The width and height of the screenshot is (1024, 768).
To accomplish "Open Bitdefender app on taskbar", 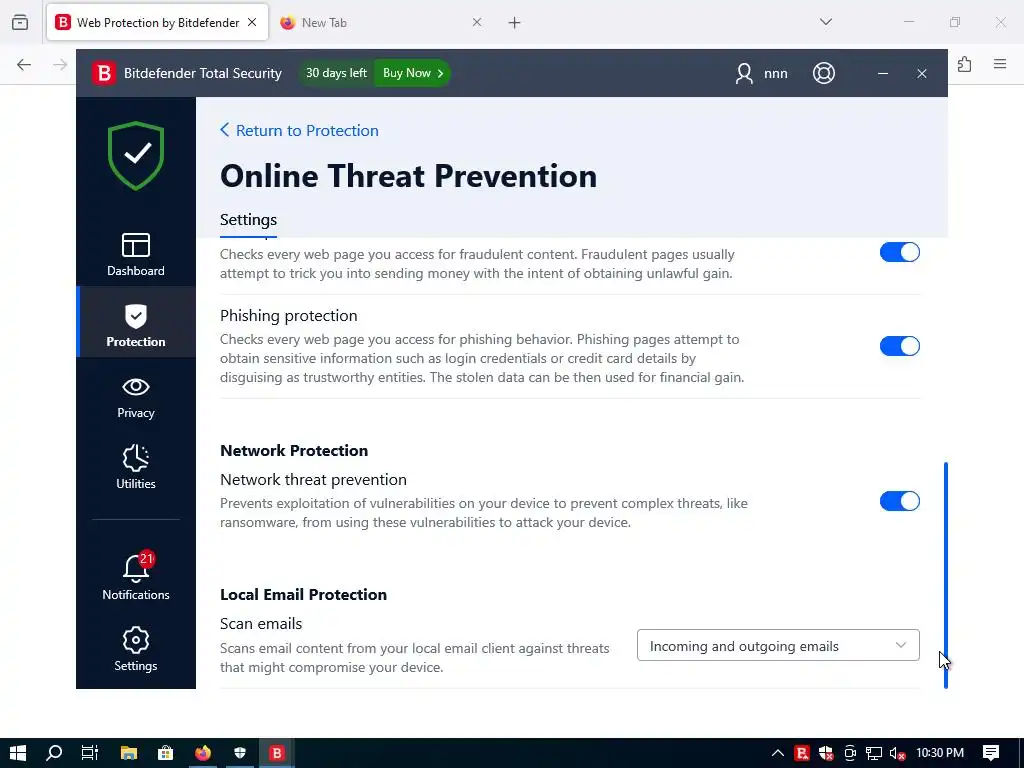I will point(277,753).
